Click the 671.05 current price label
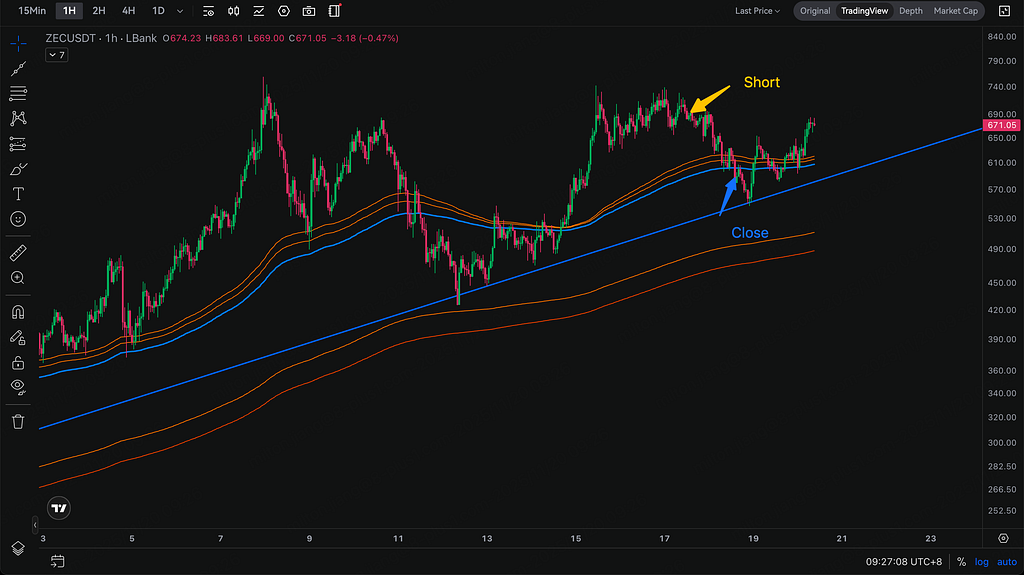Viewport: 1024px width, 575px height. point(1002,125)
